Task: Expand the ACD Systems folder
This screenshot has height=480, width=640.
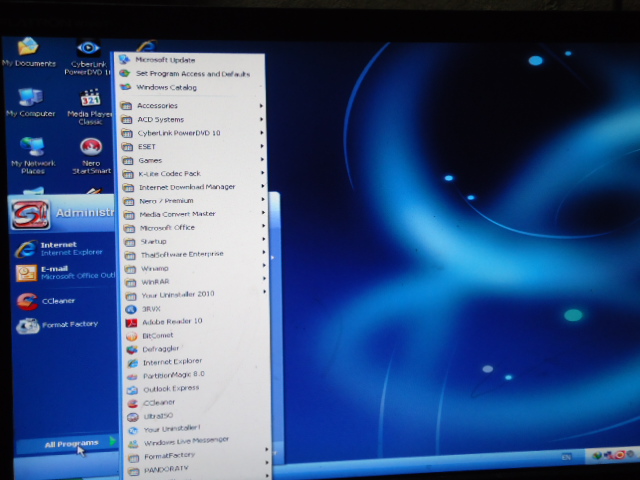Action: 192,119
